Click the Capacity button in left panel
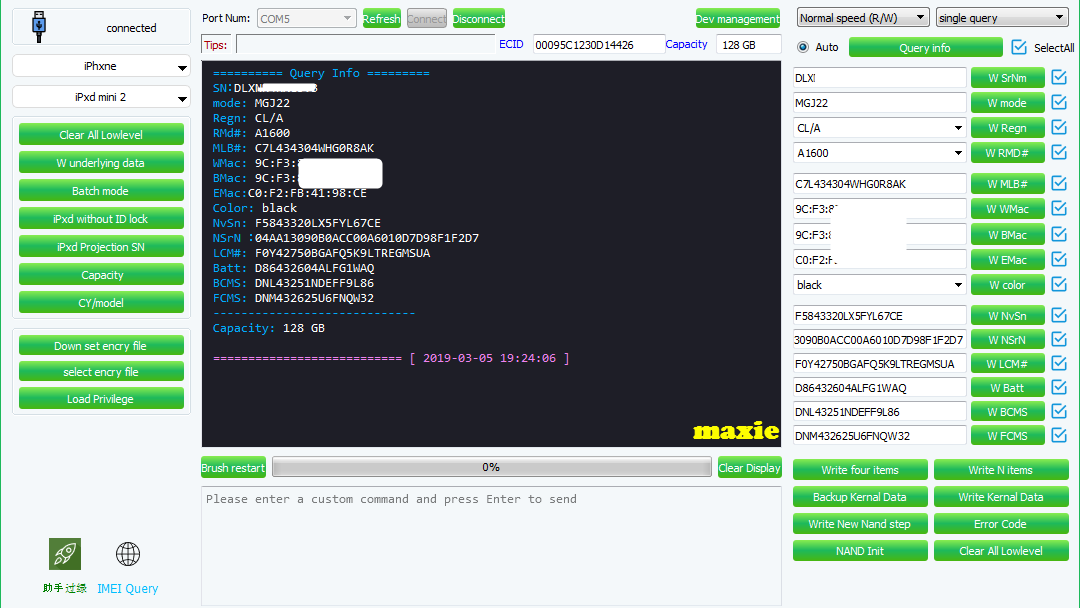This screenshot has width=1080, height=608. point(101,275)
